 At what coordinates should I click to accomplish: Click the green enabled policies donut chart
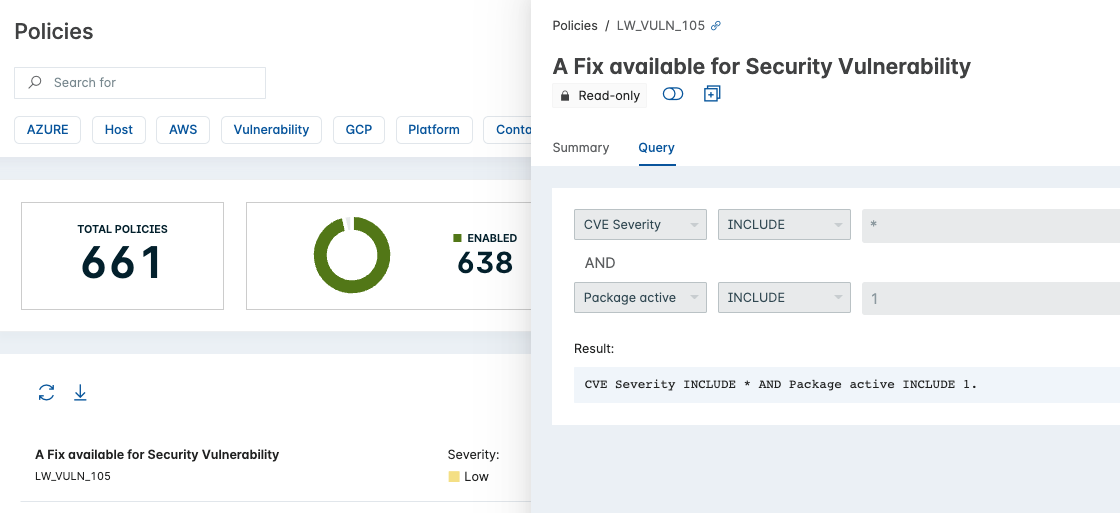352,255
